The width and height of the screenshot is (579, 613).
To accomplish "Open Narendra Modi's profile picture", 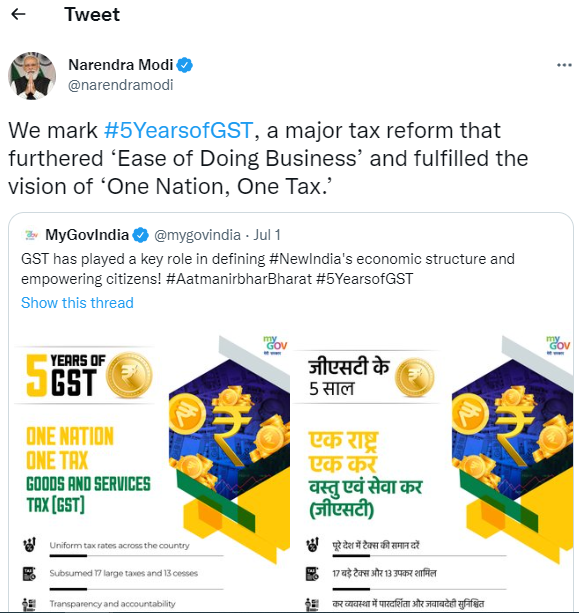I will (x=32, y=76).
